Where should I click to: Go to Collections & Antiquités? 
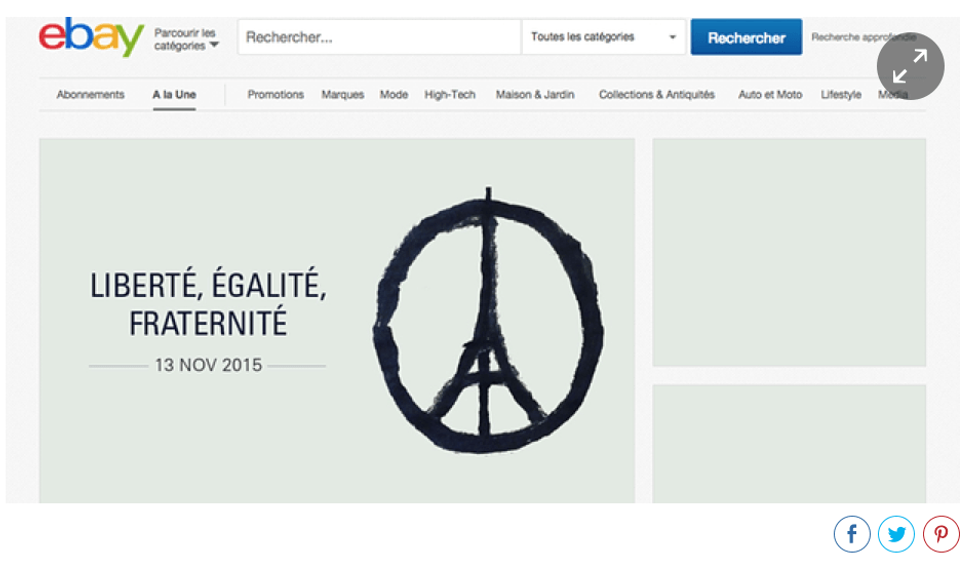point(657,95)
